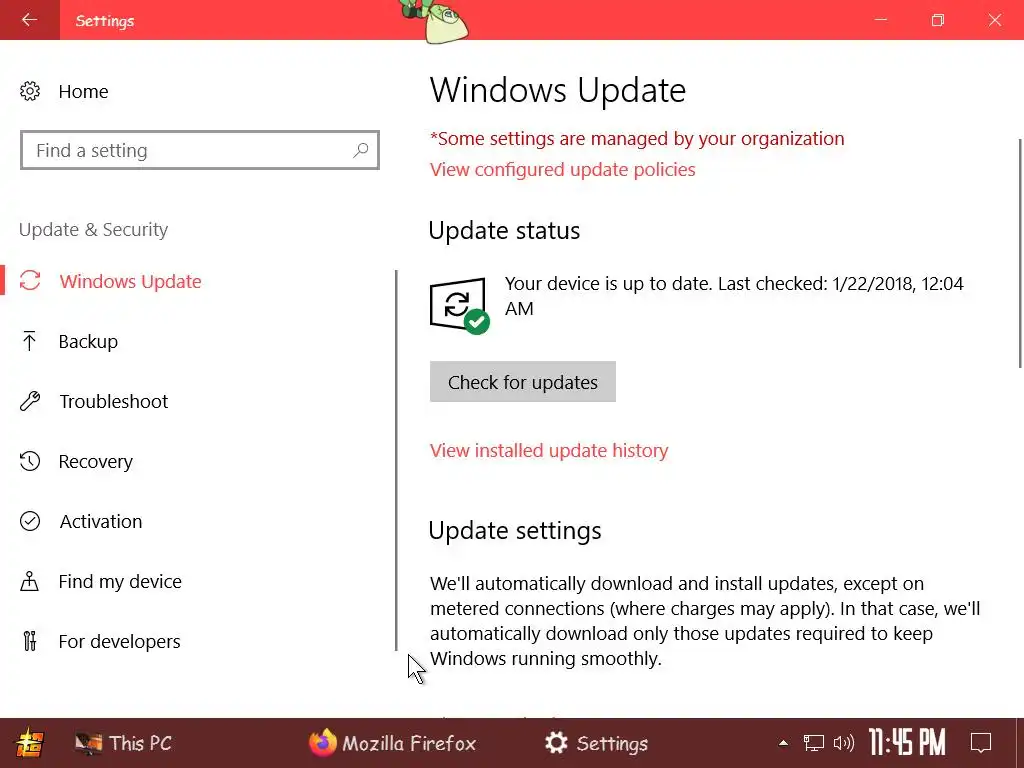This screenshot has width=1024, height=768.
Task: Click the 'Update & Security' section label
Action: tap(93, 230)
